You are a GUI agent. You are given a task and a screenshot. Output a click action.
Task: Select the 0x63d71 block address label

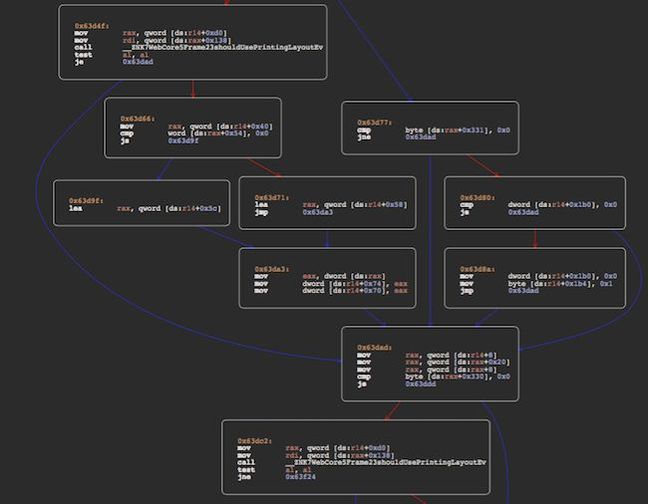point(272,197)
